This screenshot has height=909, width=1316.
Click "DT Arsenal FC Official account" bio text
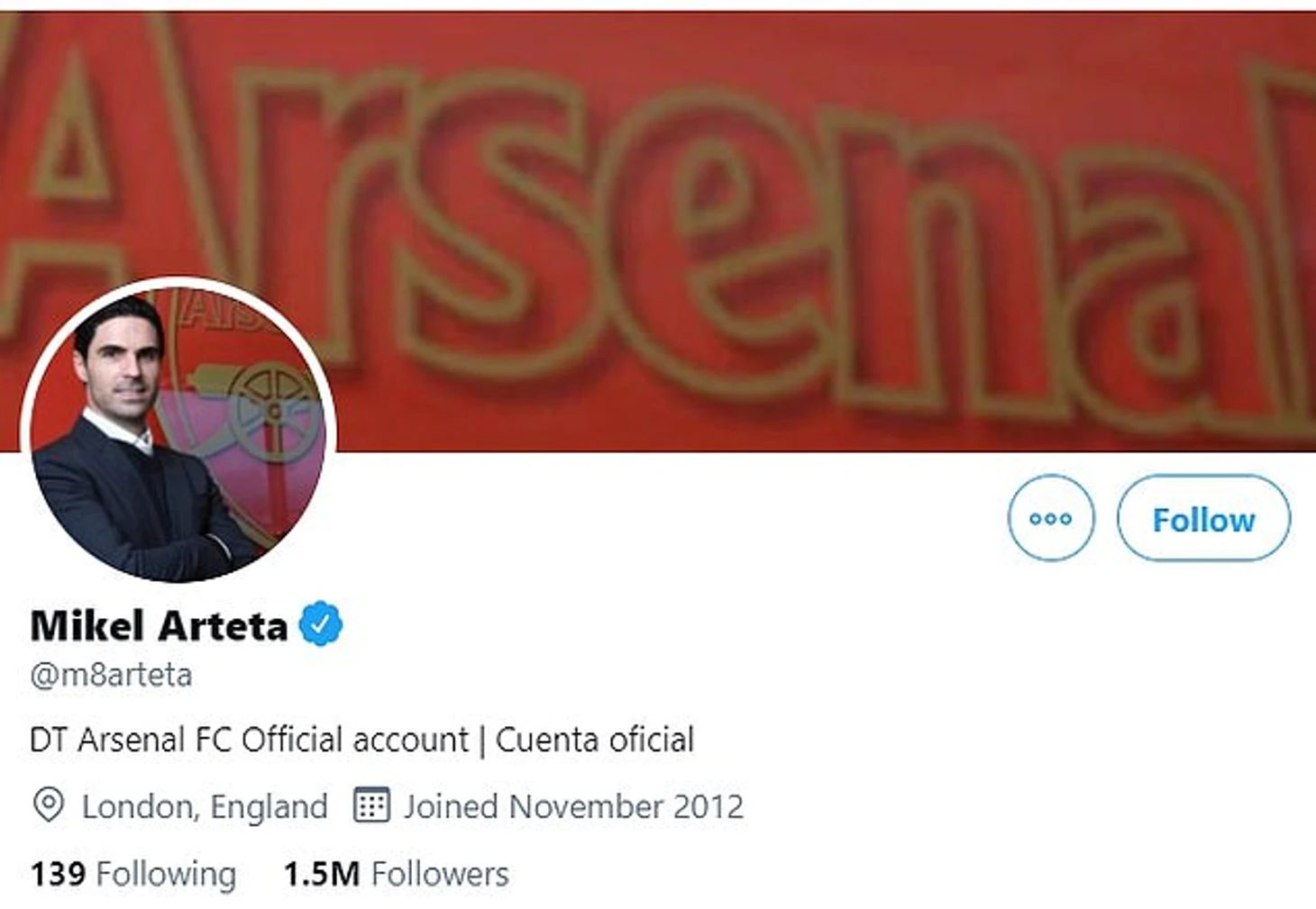(x=249, y=740)
